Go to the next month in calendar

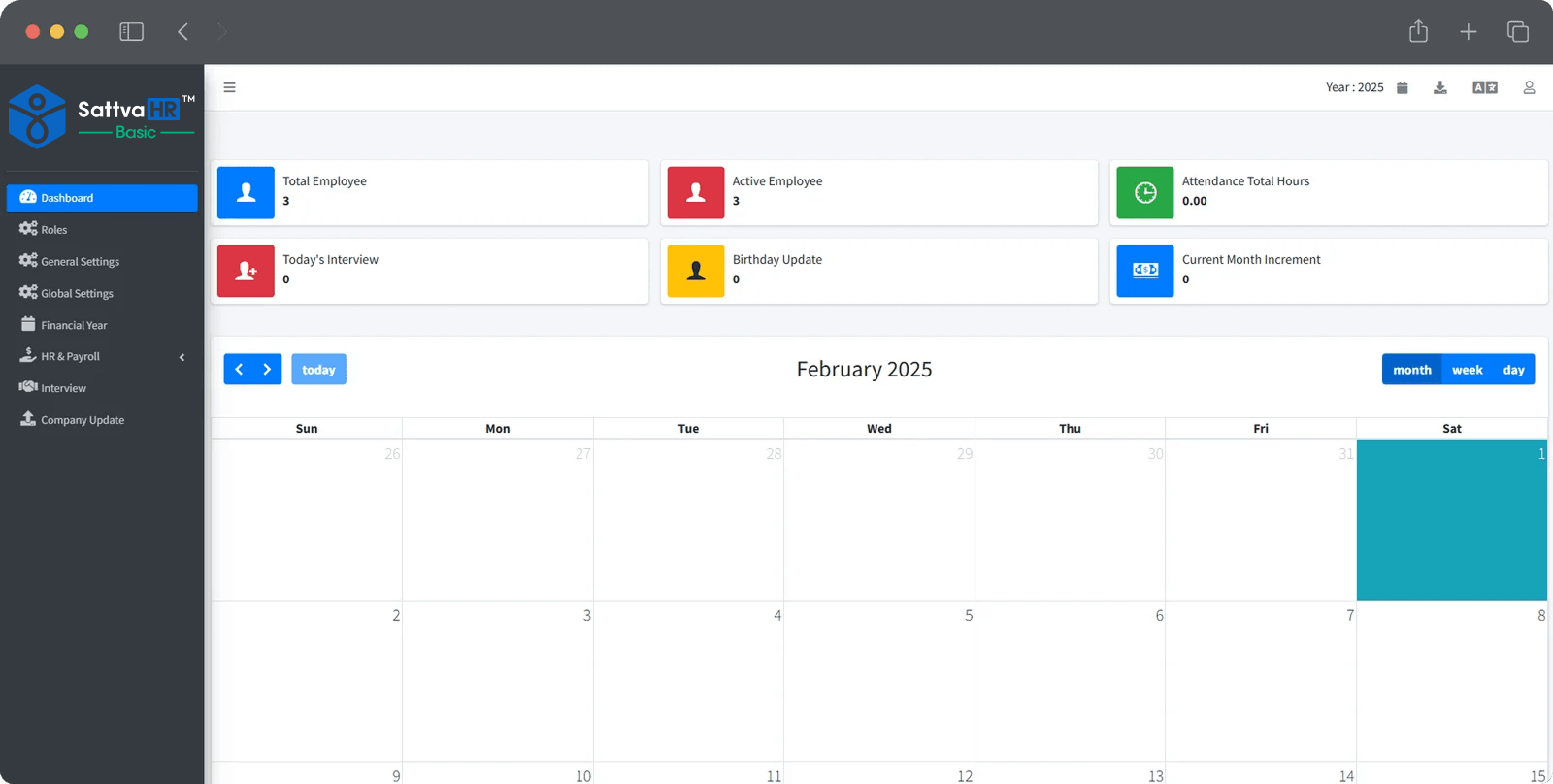point(268,370)
